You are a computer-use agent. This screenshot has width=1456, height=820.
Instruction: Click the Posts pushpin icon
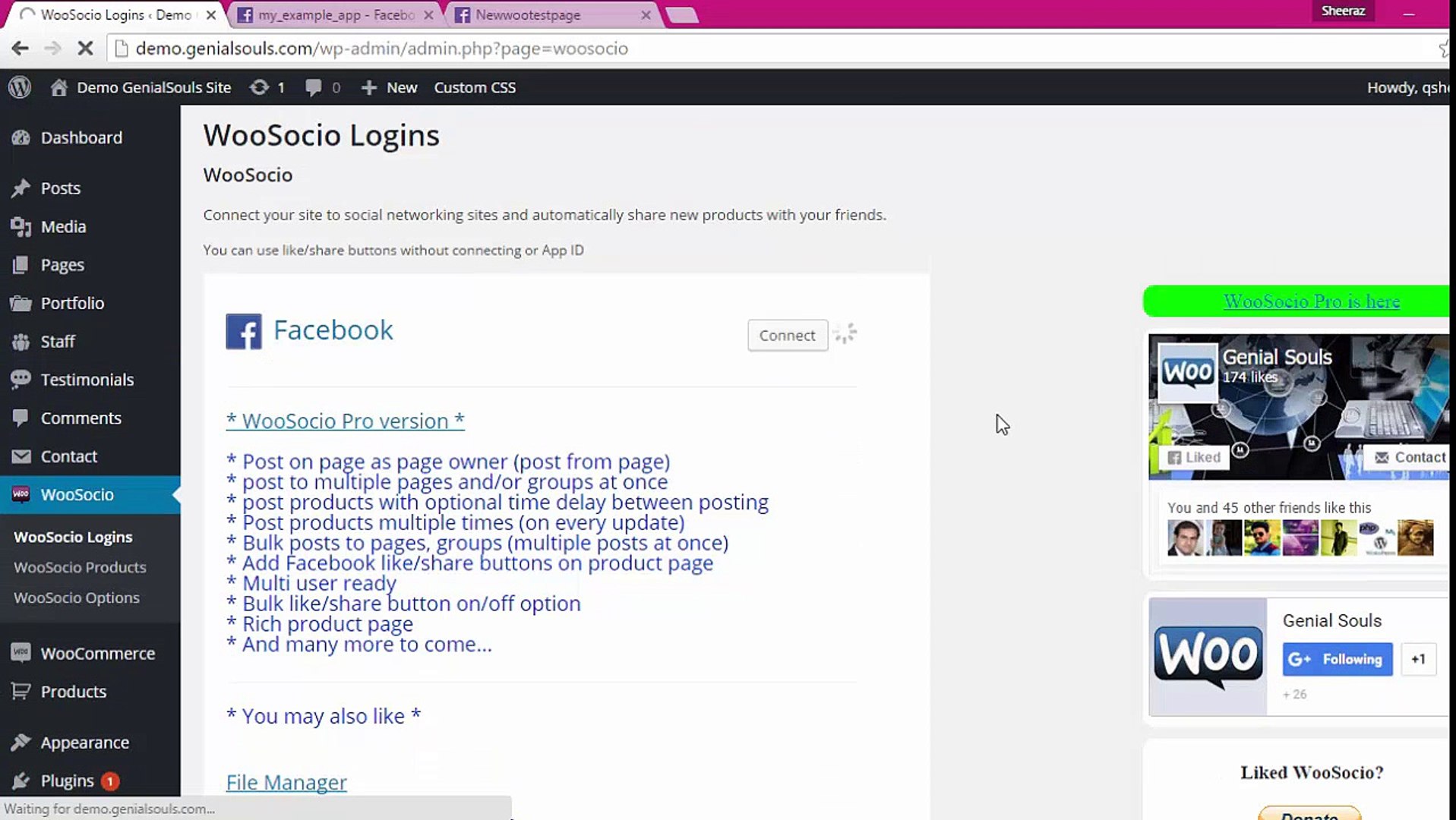(19, 188)
